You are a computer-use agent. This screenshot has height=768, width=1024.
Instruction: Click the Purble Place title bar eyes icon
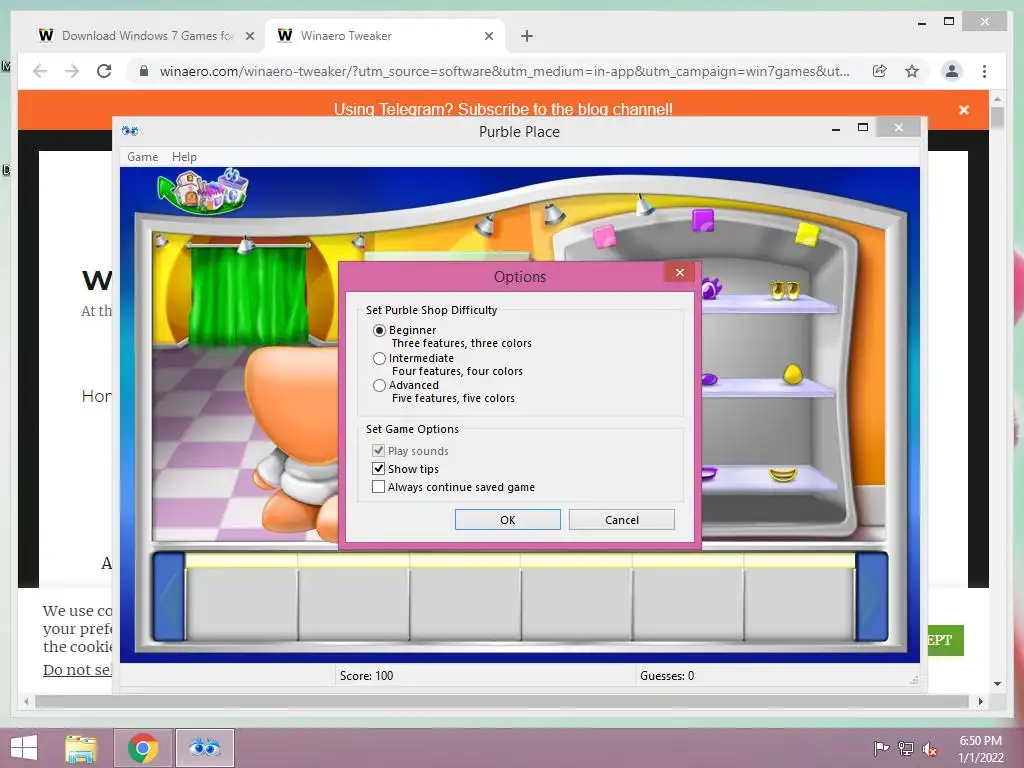(x=130, y=131)
